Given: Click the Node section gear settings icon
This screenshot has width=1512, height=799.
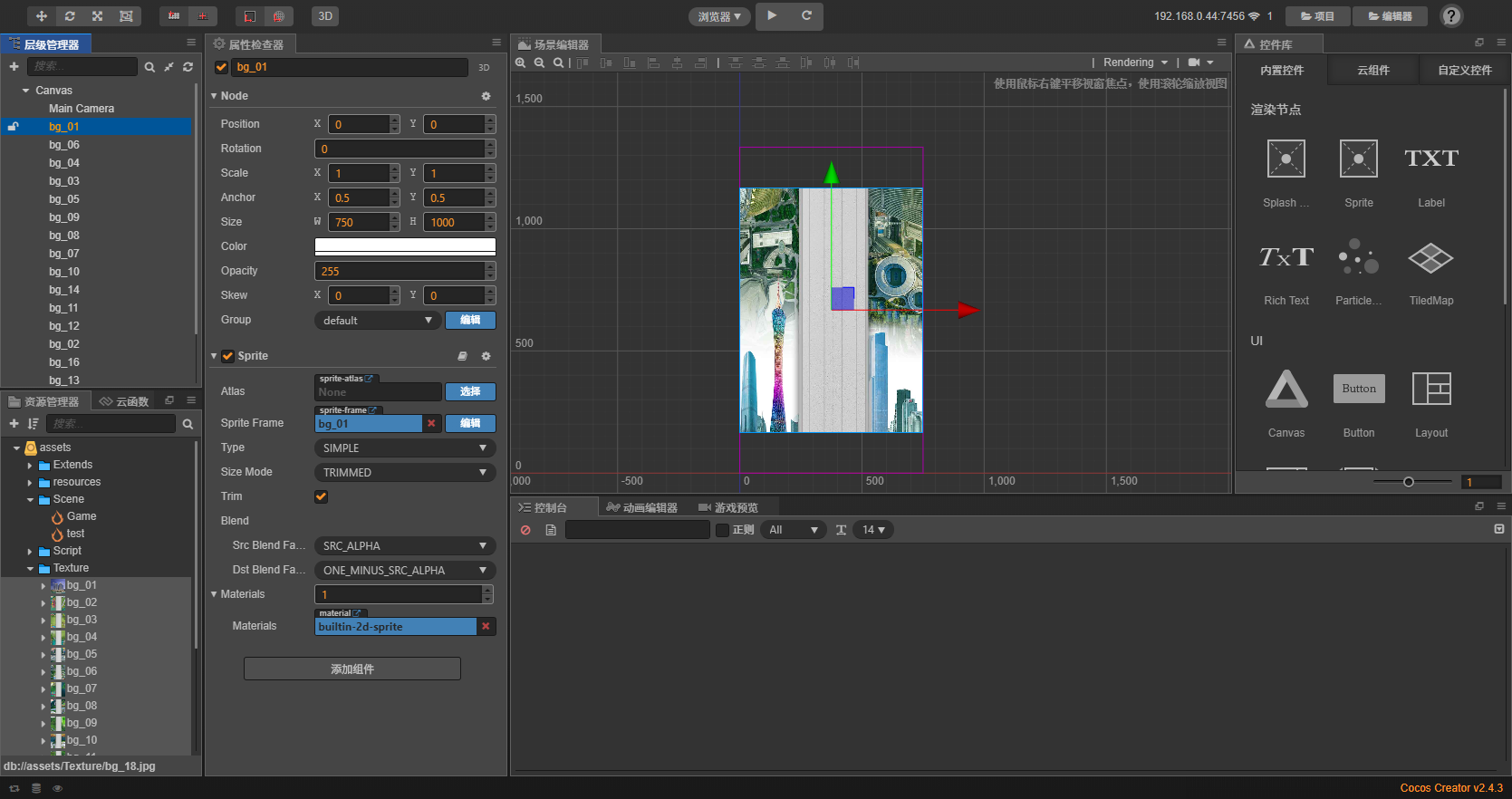Looking at the screenshot, I should [486, 96].
